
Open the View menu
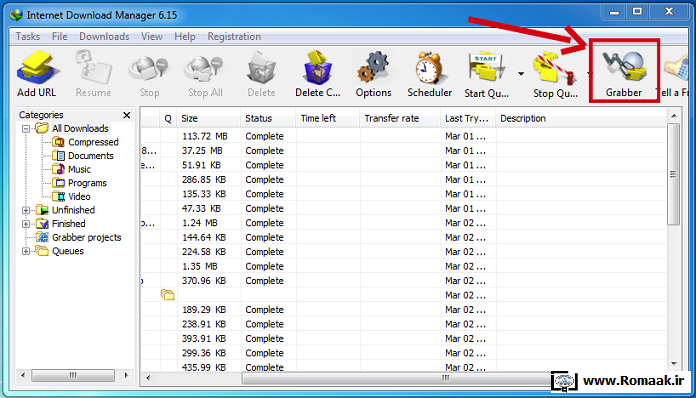click(x=152, y=36)
